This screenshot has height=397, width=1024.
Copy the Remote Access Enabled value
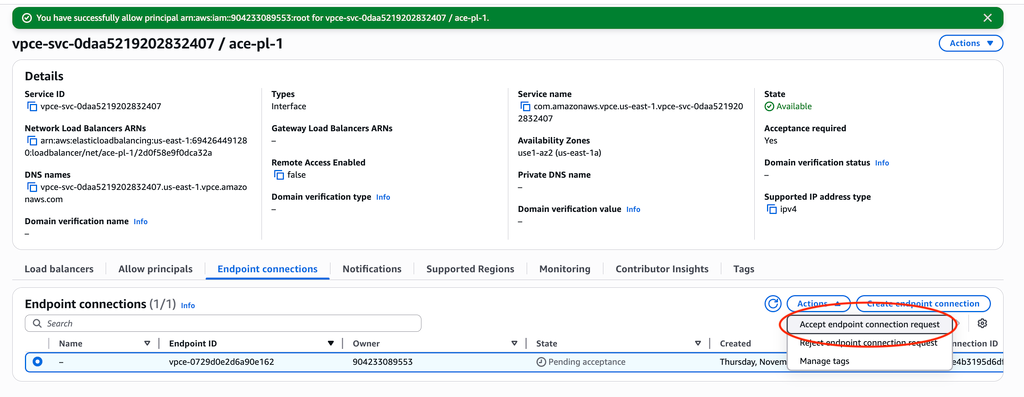pyautogui.click(x=278, y=175)
